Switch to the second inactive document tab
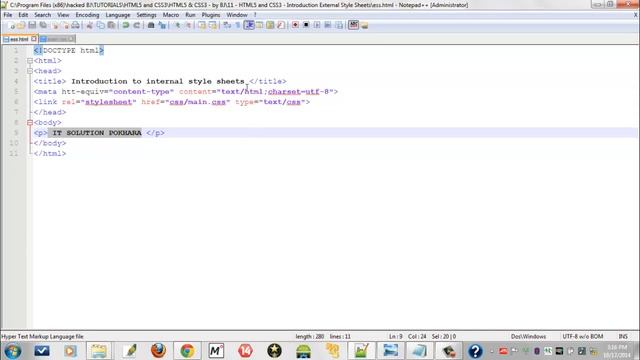This screenshot has height=360, width=640. [57, 39]
